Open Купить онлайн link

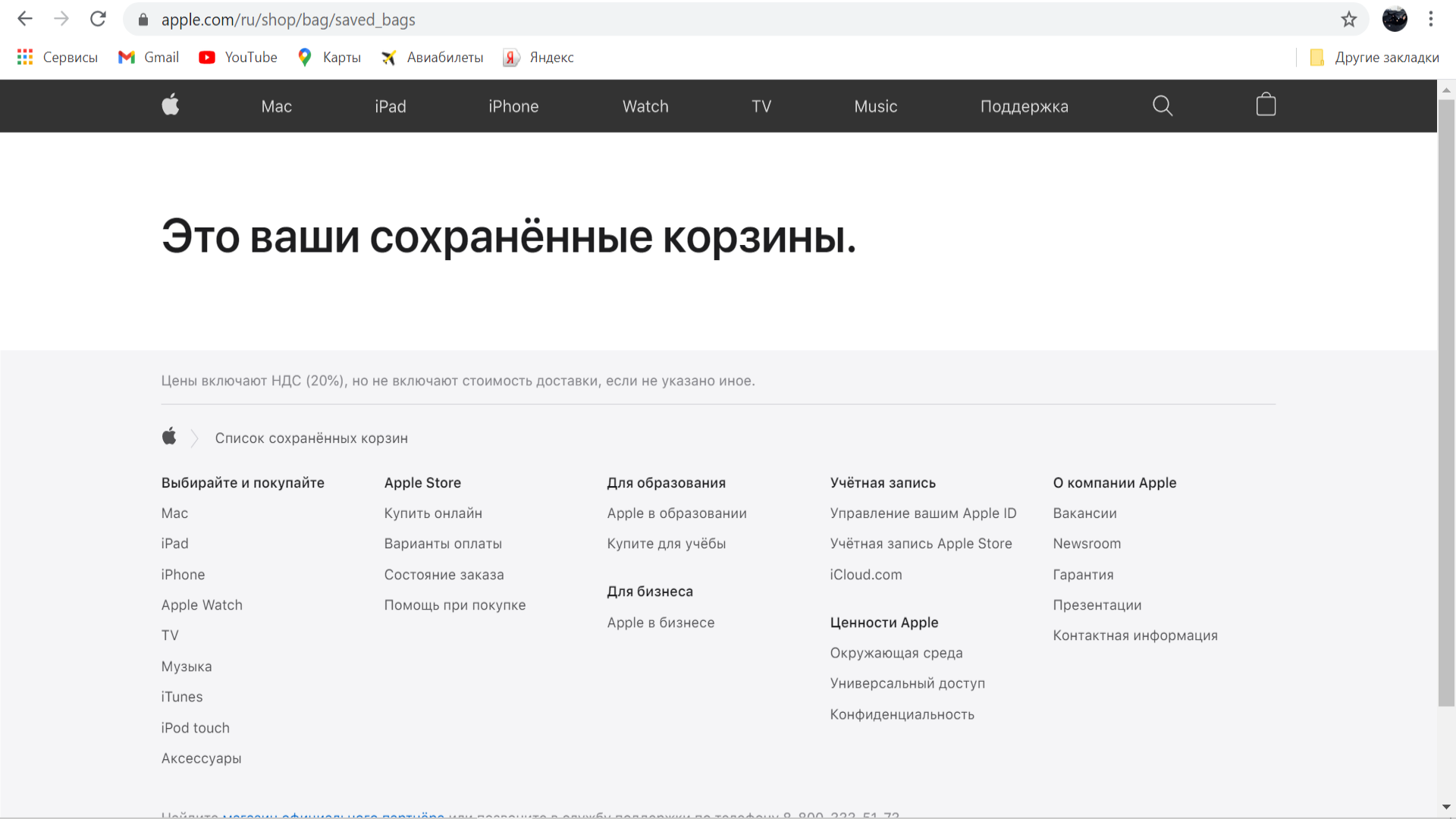(433, 513)
